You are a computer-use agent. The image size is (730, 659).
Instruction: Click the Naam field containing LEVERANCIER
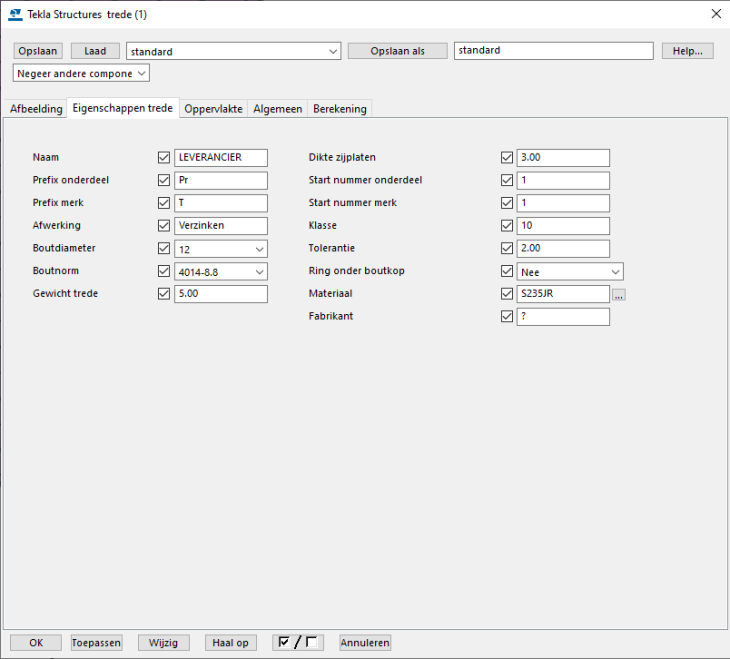coord(221,157)
